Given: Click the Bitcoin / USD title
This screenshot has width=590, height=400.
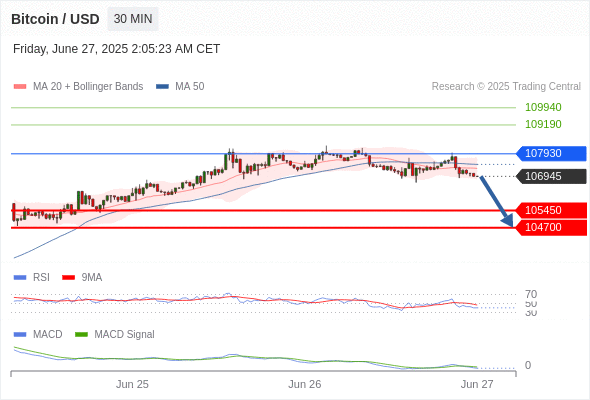Looking at the screenshot, I should (55, 19).
